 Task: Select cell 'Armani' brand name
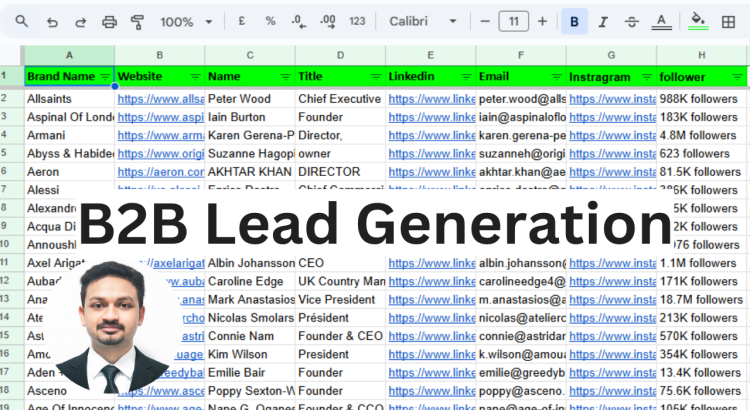[69, 135]
